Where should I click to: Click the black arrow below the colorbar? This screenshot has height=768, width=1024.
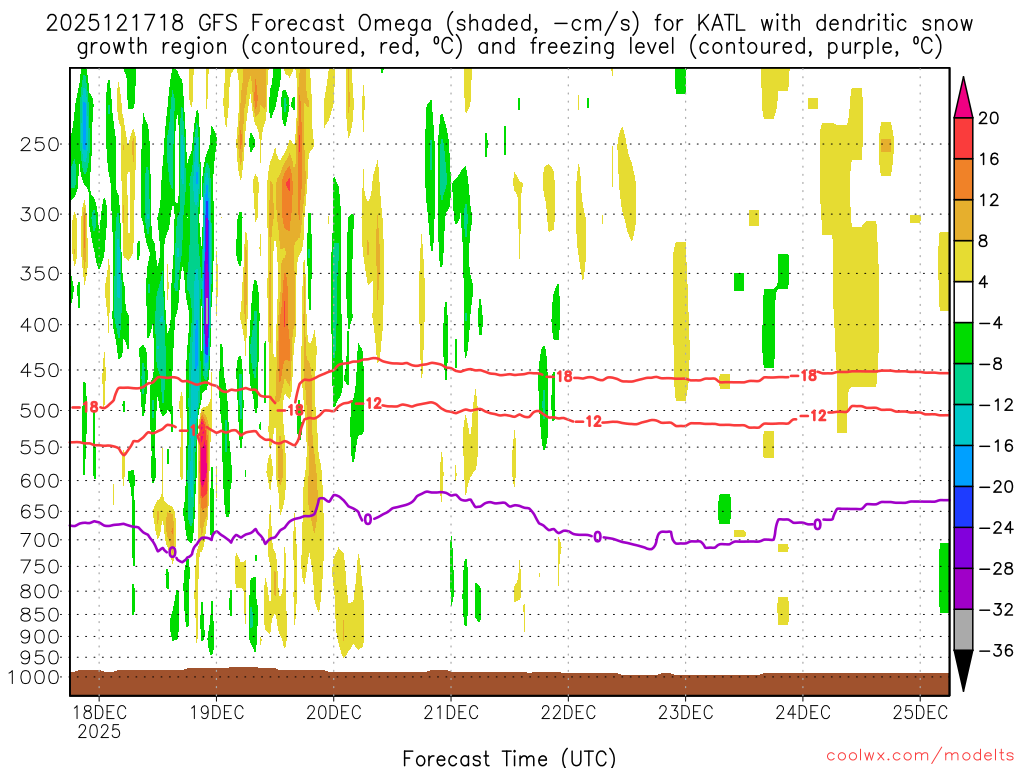click(x=963, y=671)
